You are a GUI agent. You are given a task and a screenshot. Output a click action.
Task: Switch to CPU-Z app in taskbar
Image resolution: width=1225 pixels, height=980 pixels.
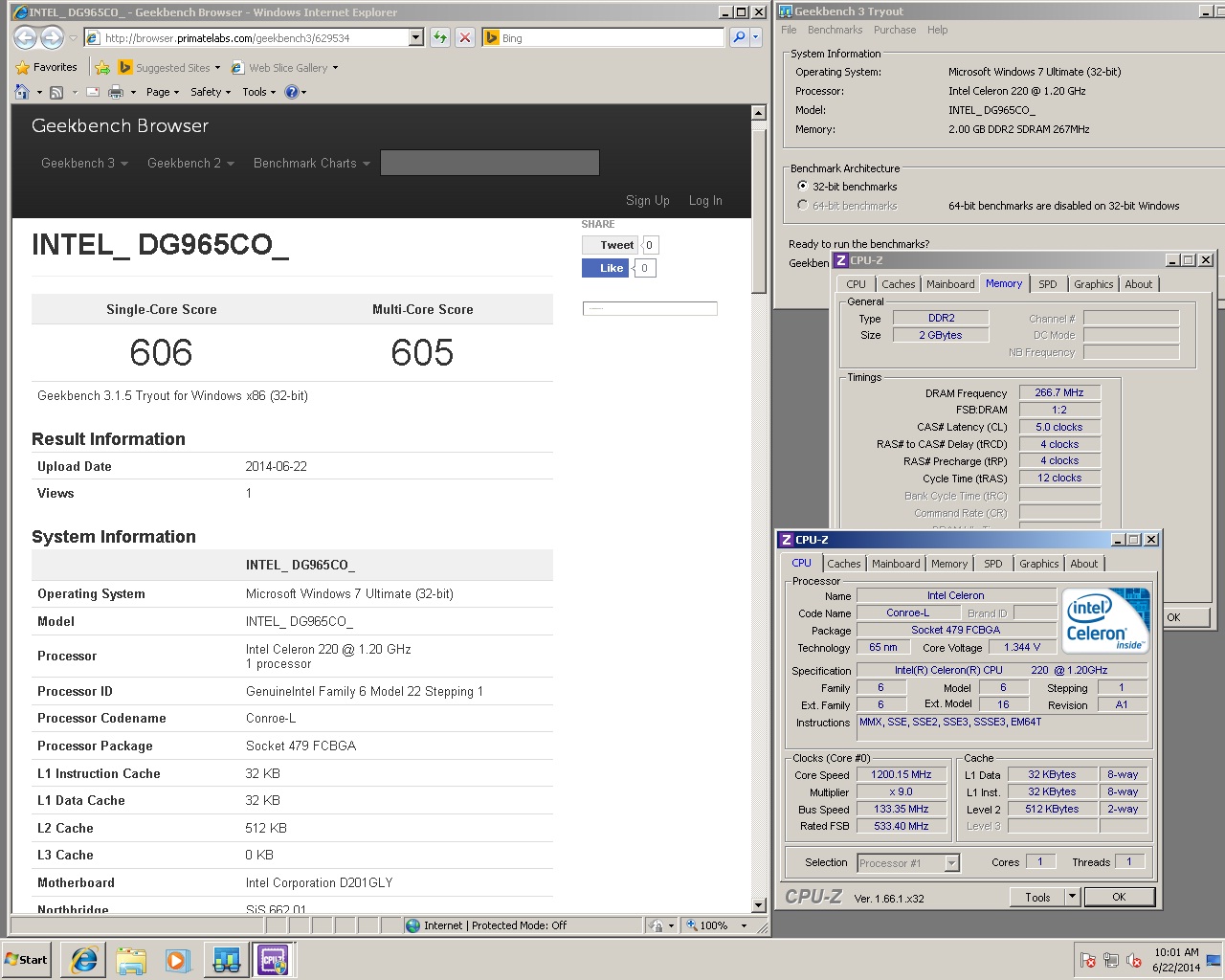273,959
